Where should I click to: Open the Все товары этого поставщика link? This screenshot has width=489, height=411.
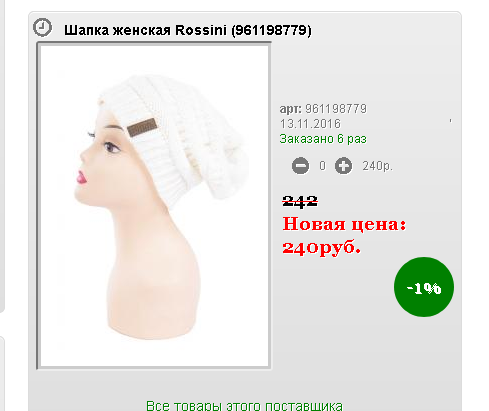click(x=244, y=405)
